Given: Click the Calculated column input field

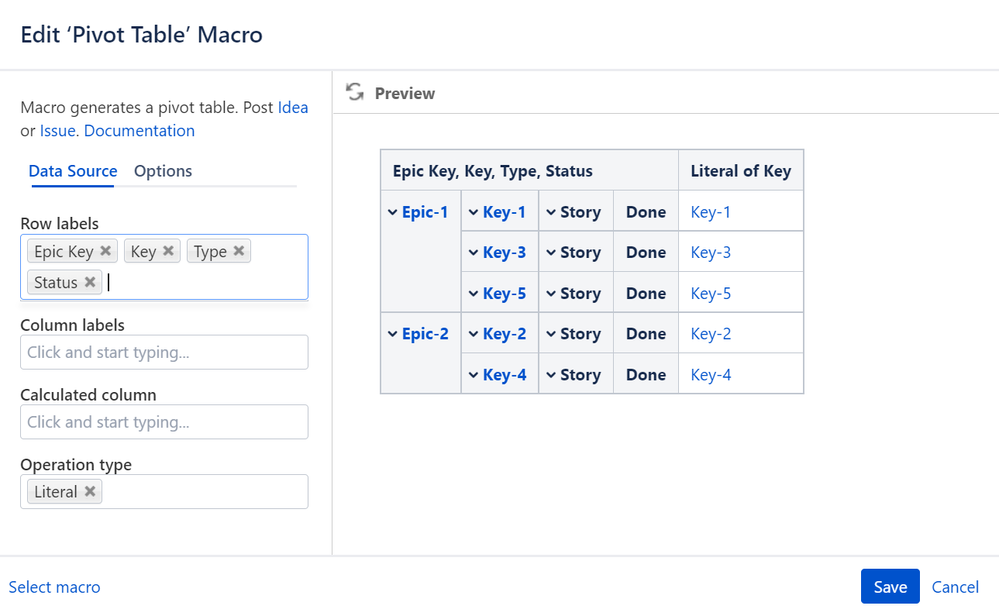Looking at the screenshot, I should pyautogui.click(x=164, y=422).
